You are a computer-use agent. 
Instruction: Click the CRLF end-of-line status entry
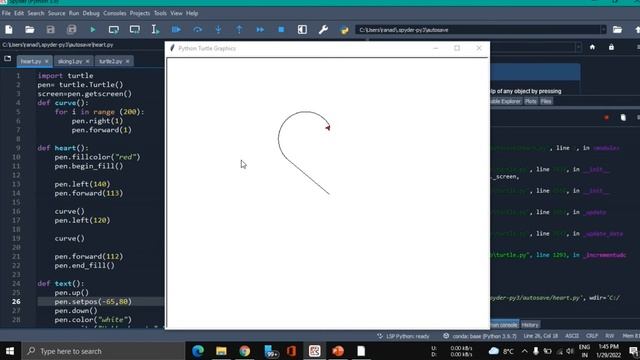(x=592, y=336)
